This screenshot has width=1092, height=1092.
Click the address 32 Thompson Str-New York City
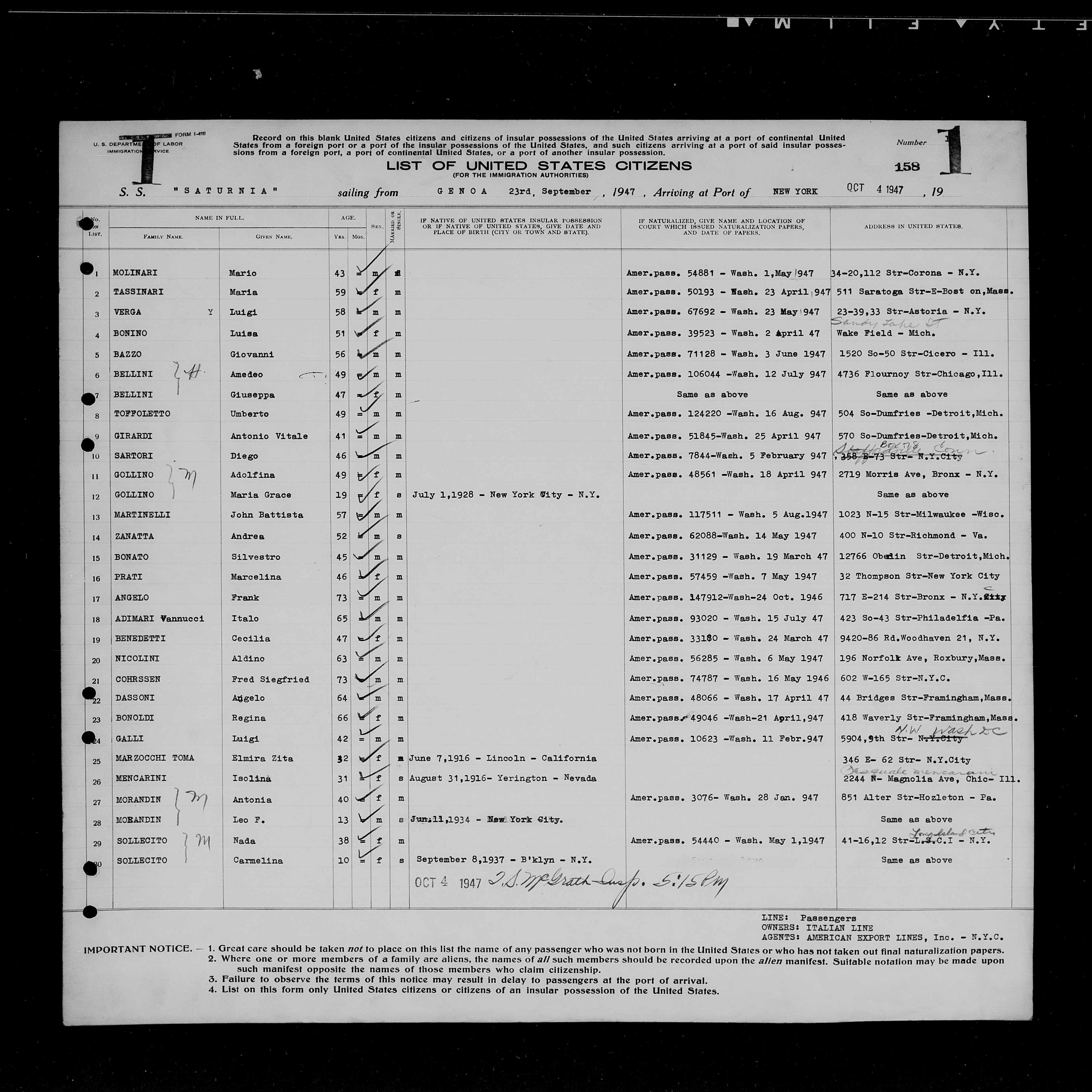[x=919, y=576]
